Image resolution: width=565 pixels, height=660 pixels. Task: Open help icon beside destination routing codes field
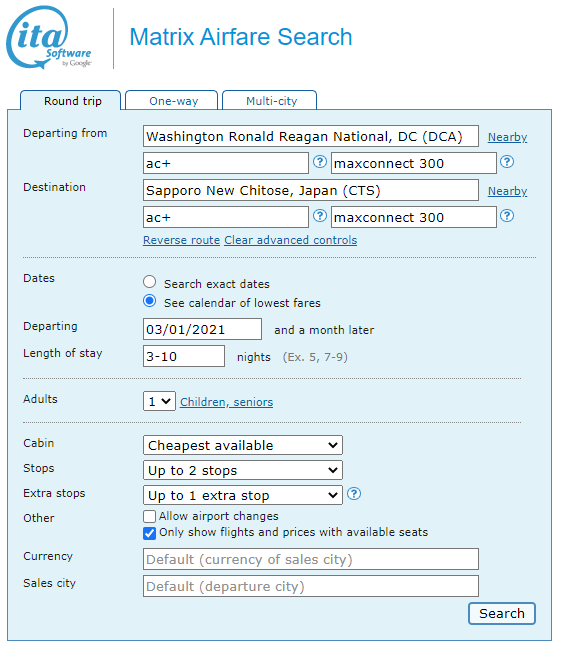[320, 216]
